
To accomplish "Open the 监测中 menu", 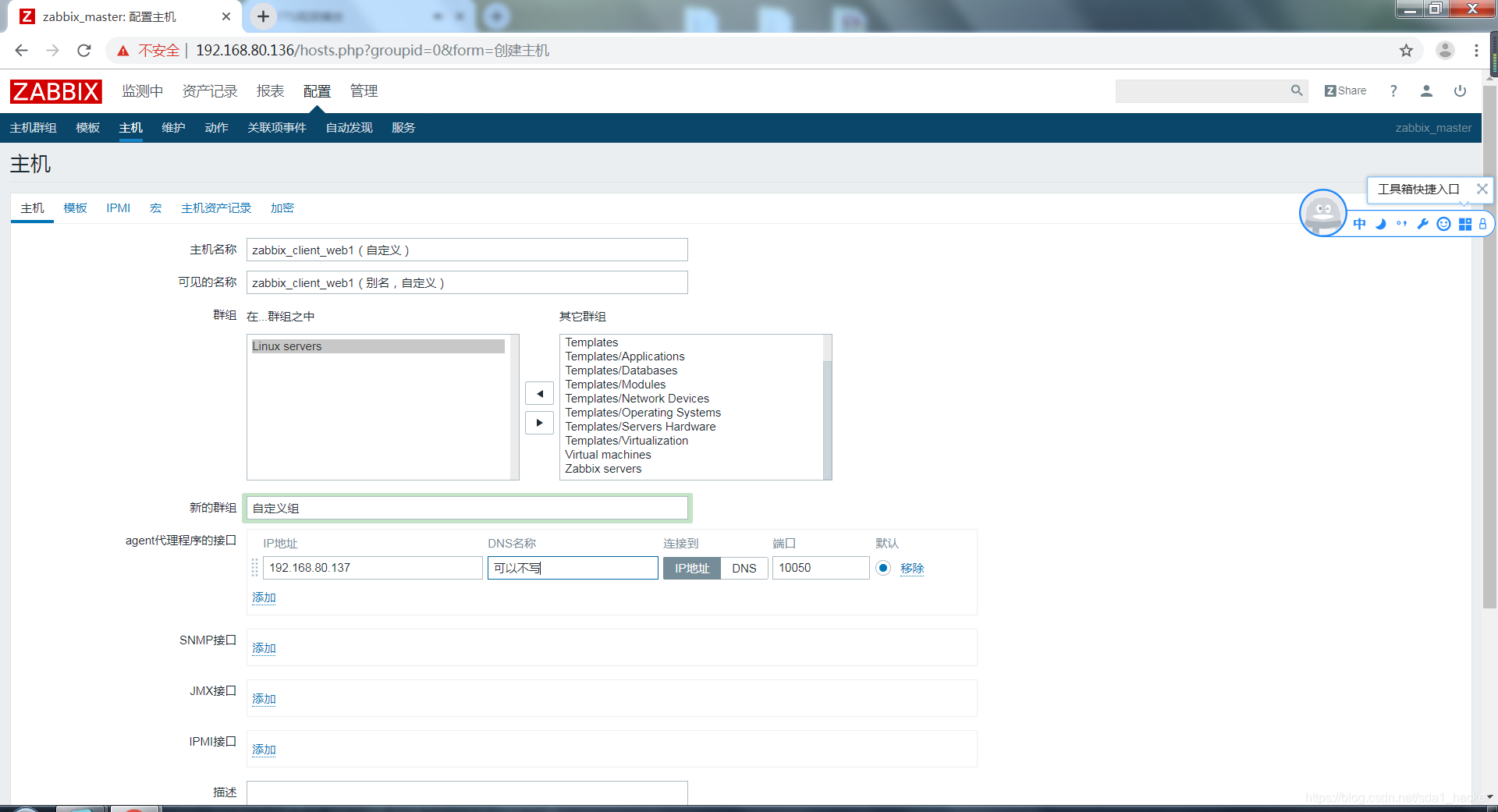I will tap(143, 91).
